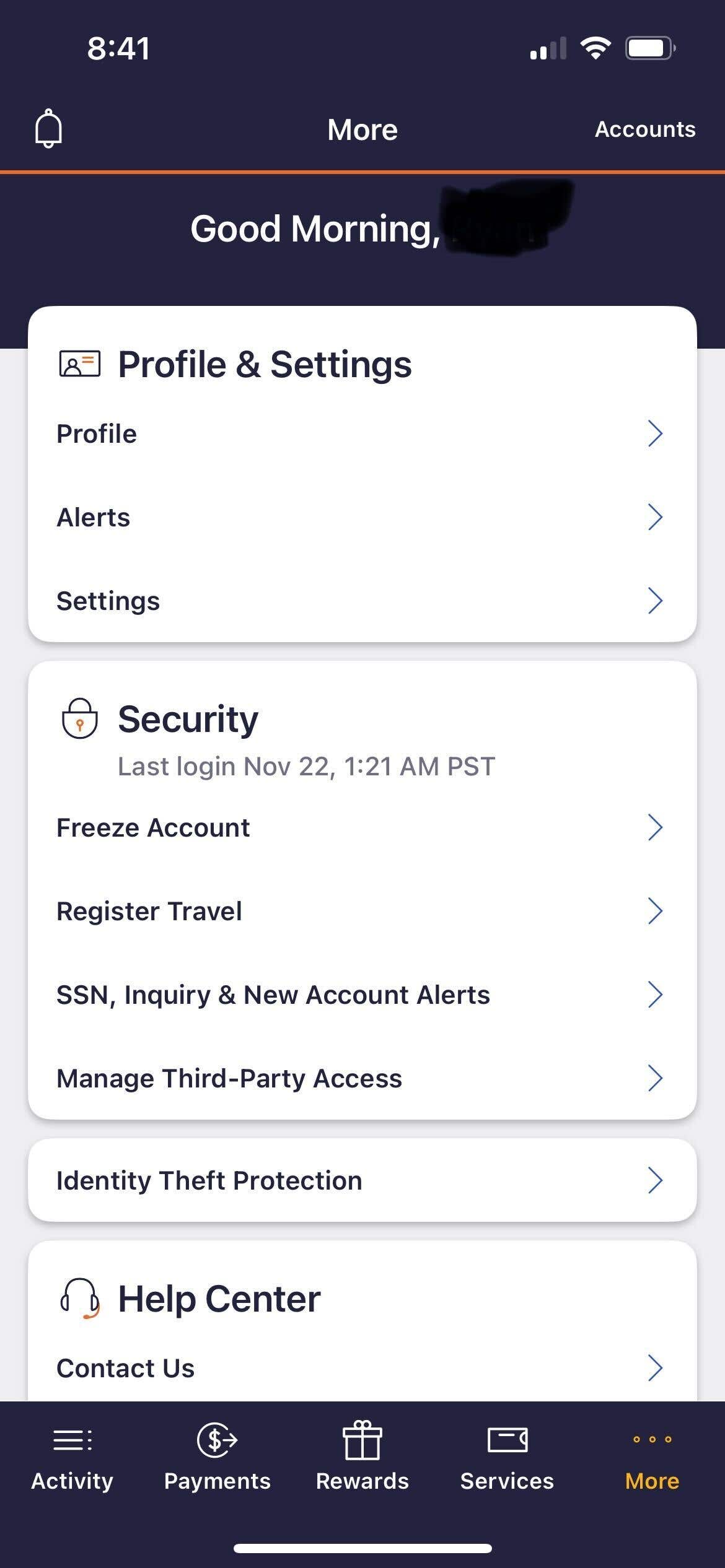Screen dimensions: 725x1568
Task: Tap the Security padlock icon
Action: pyautogui.click(x=79, y=718)
